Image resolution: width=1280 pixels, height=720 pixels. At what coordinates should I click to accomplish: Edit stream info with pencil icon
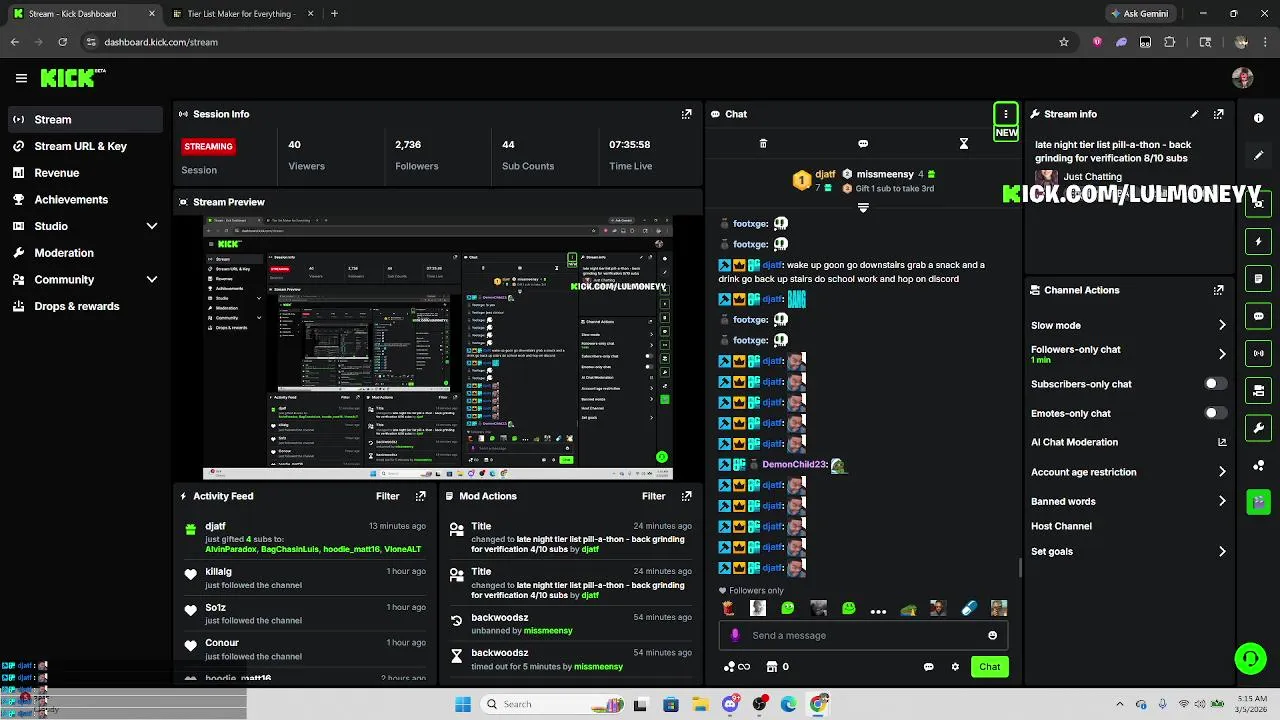point(1194,114)
